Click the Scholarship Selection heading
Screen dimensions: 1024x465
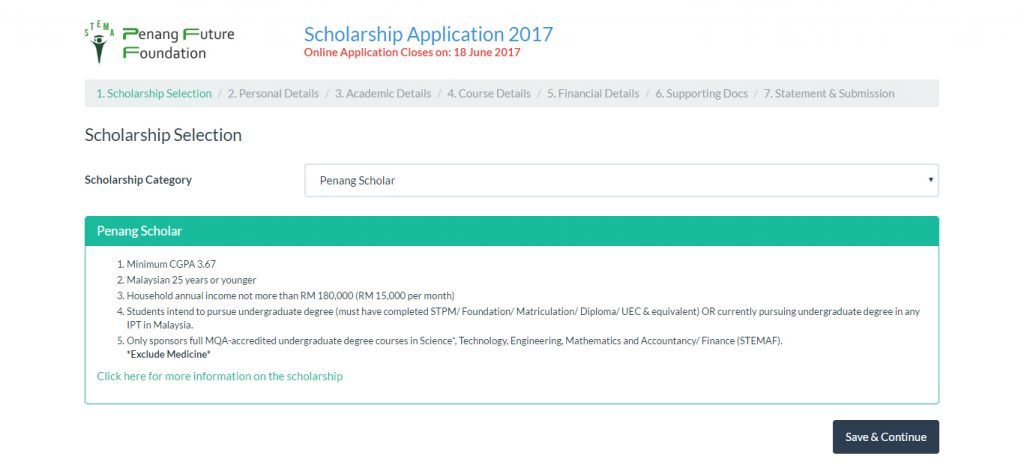[x=163, y=135]
